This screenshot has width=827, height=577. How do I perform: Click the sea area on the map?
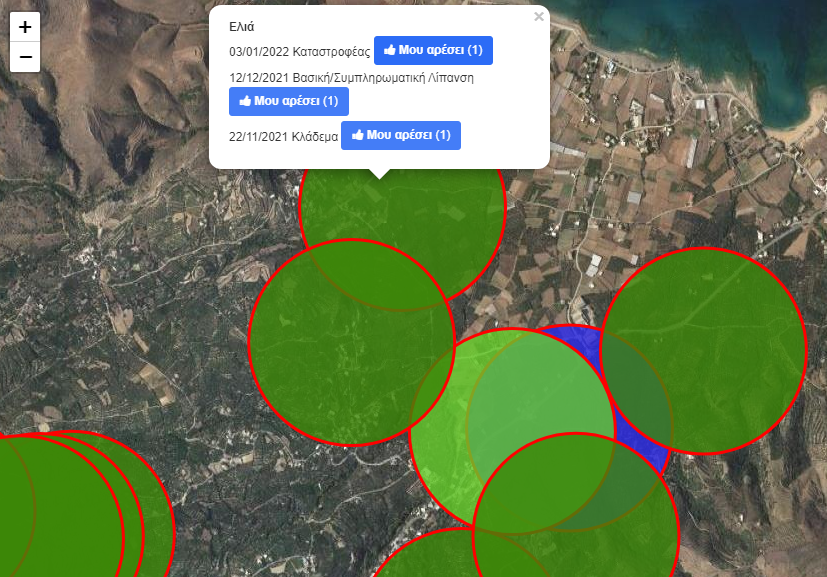[700, 40]
